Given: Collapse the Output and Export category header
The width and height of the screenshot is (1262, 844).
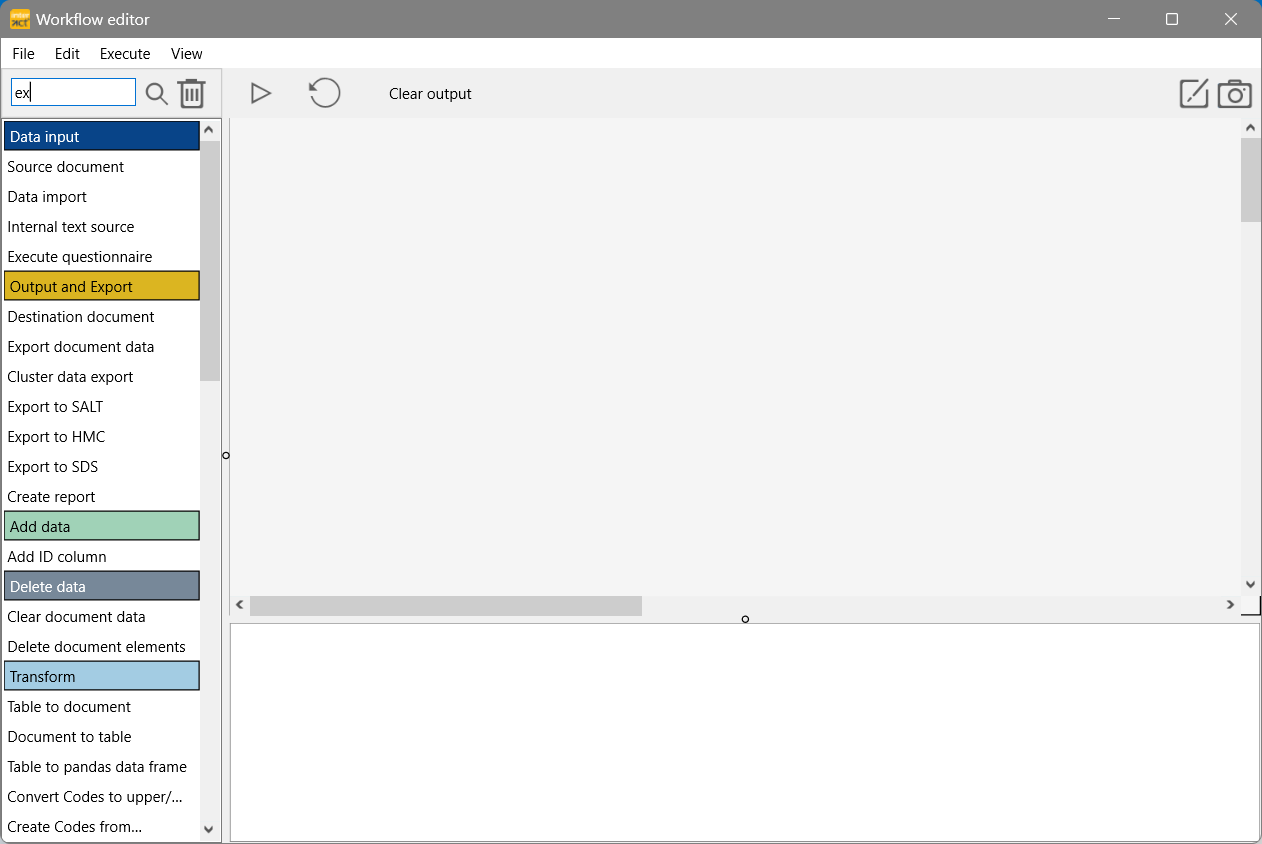Looking at the screenshot, I should (102, 286).
